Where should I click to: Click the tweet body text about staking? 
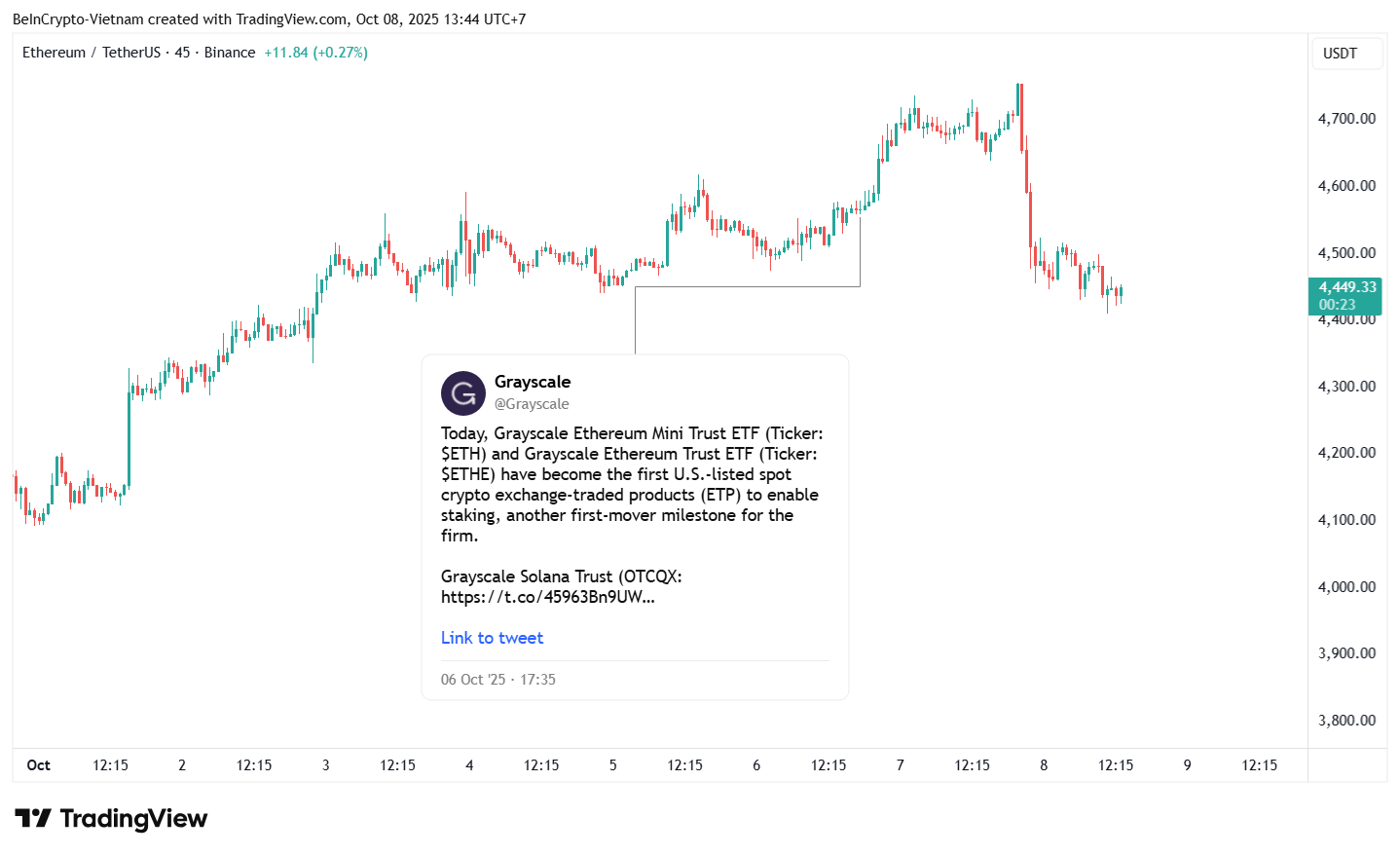point(631,484)
